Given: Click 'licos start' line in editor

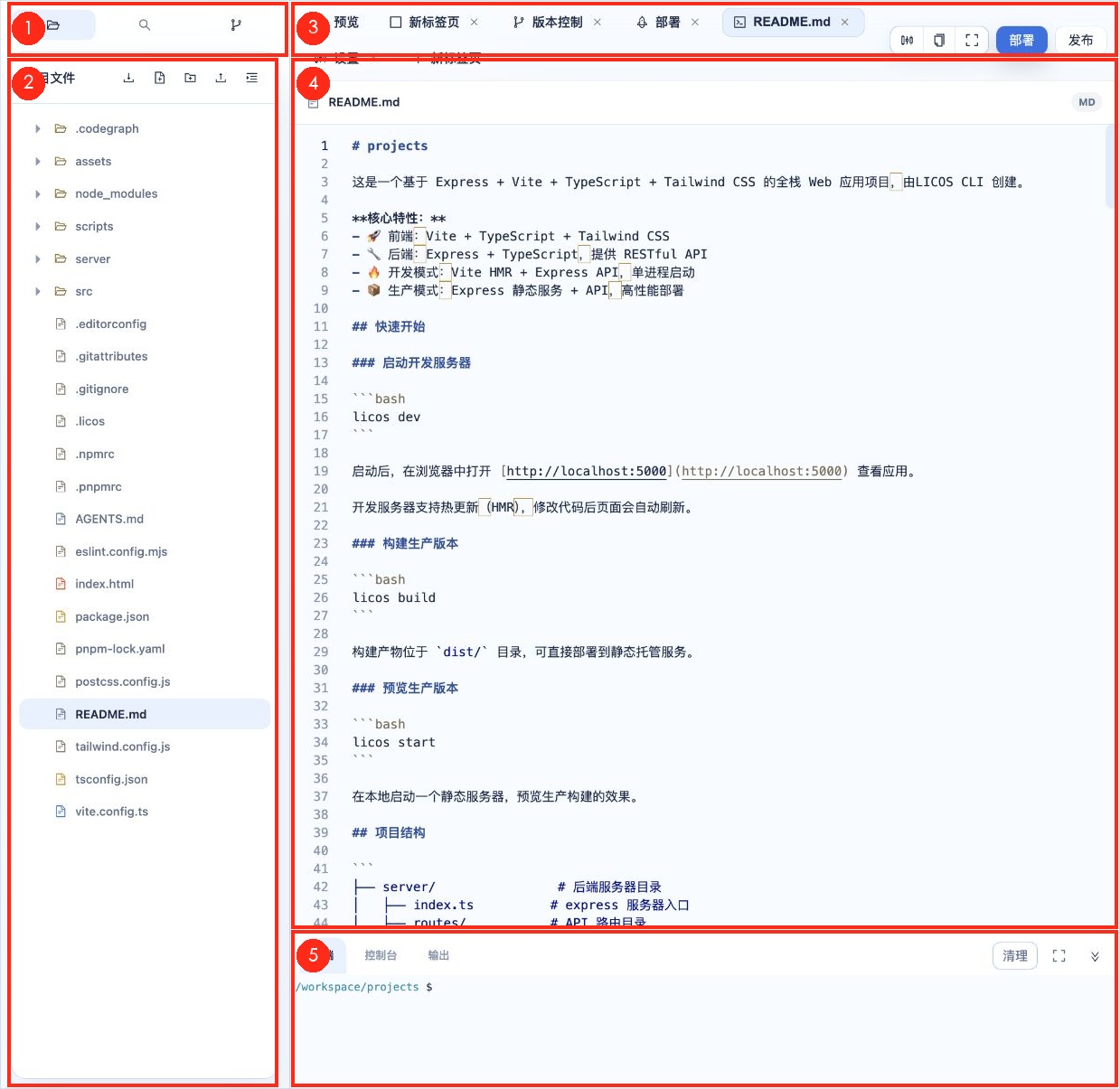Looking at the screenshot, I should coord(394,742).
